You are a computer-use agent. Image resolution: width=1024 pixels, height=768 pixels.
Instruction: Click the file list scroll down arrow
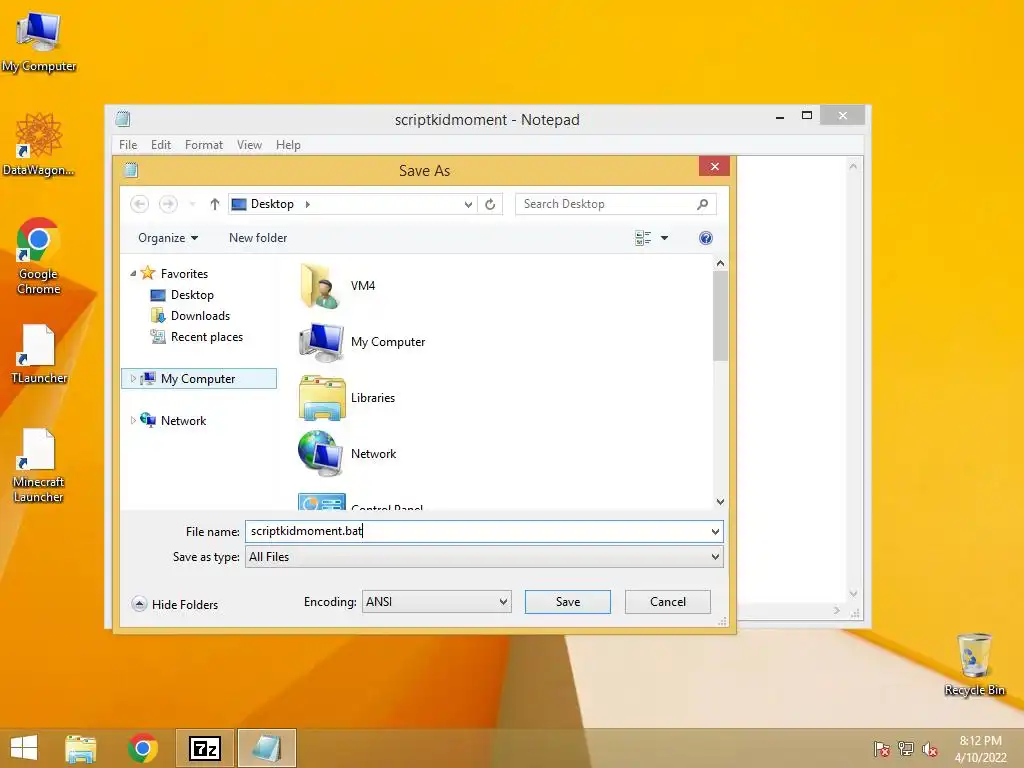click(x=720, y=502)
